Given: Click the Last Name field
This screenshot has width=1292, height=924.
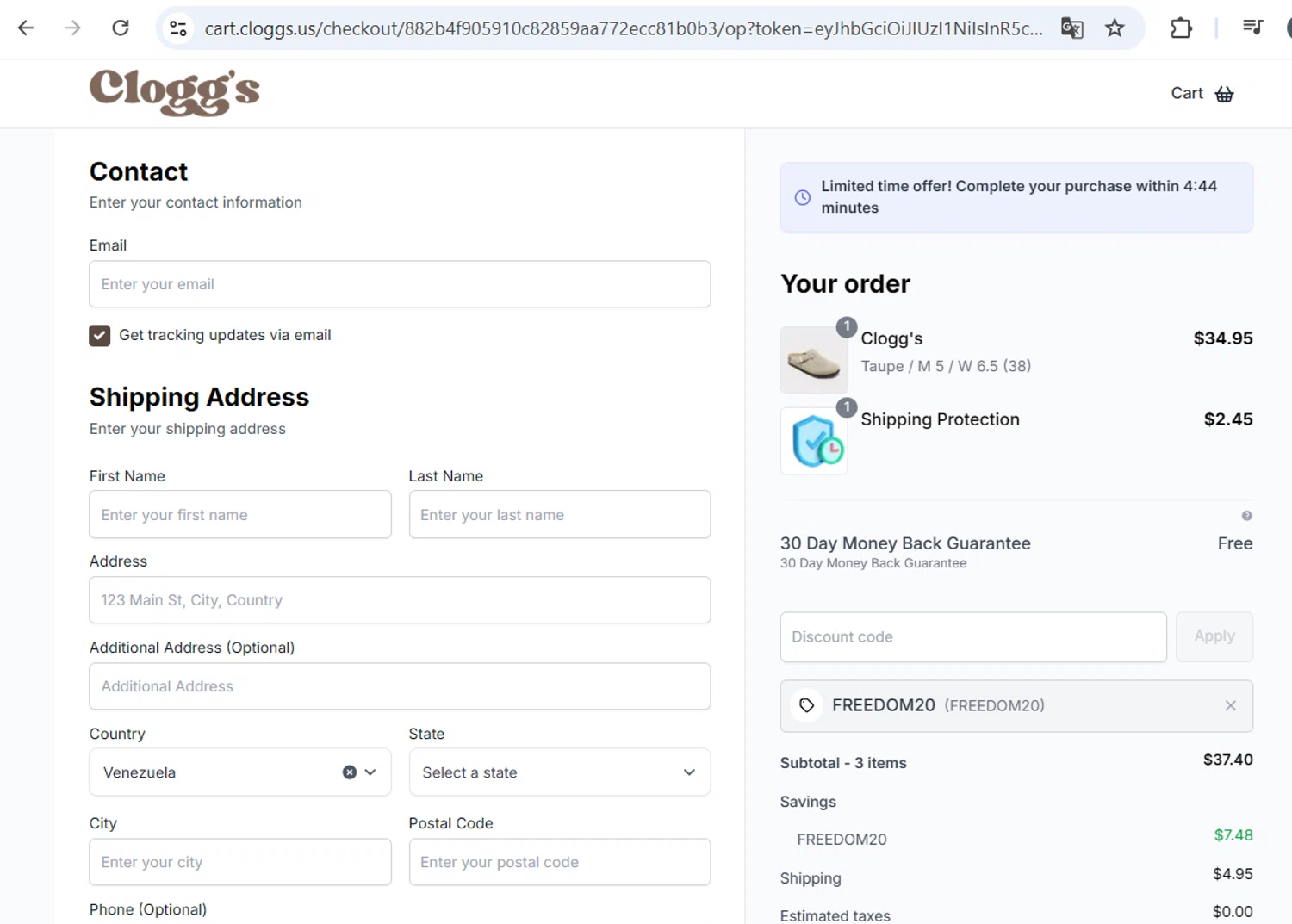Looking at the screenshot, I should point(560,515).
